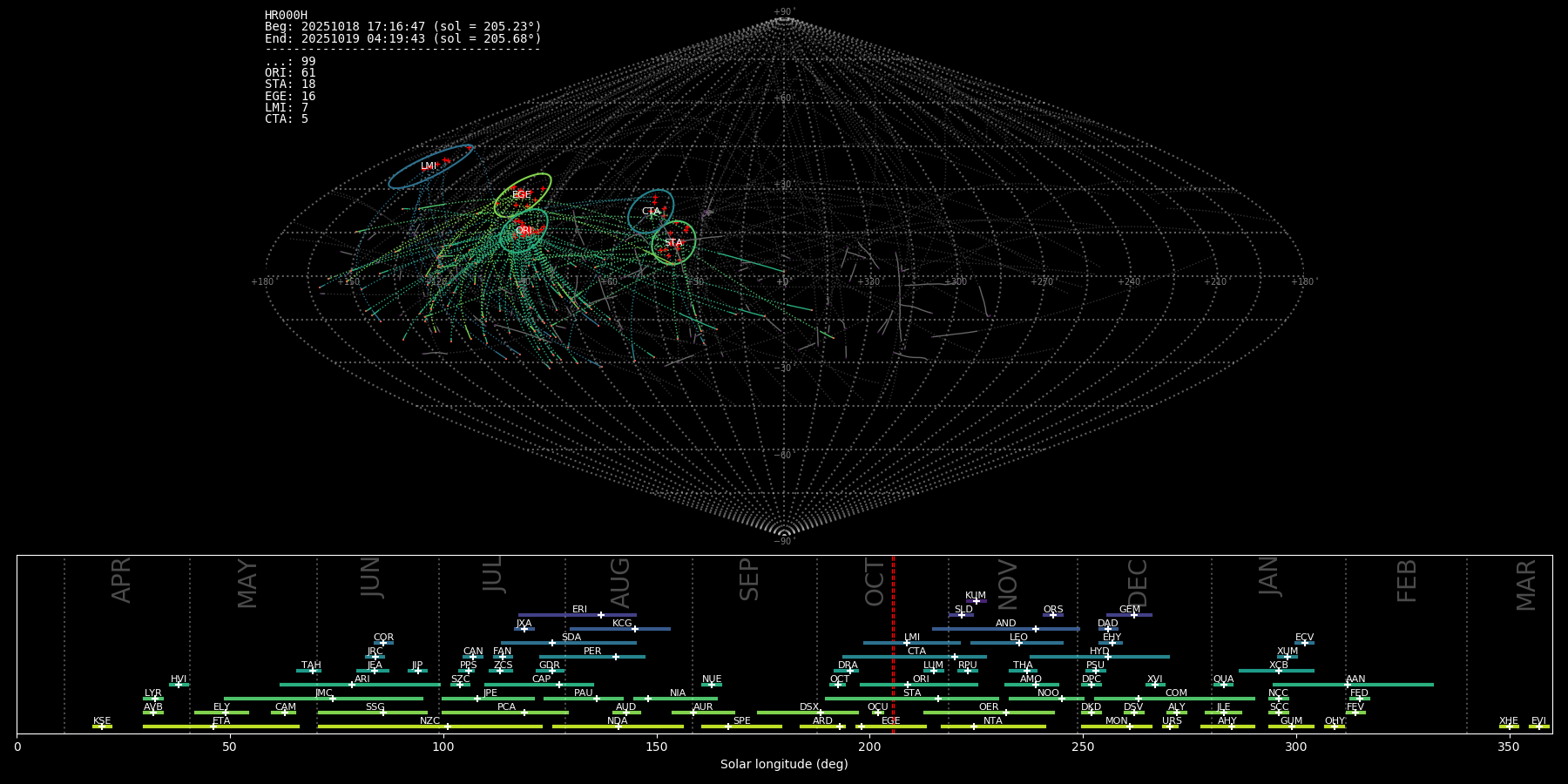The width and height of the screenshot is (1568, 784).
Task: Click the KUM shower bar in timeline
Action: 976,601
